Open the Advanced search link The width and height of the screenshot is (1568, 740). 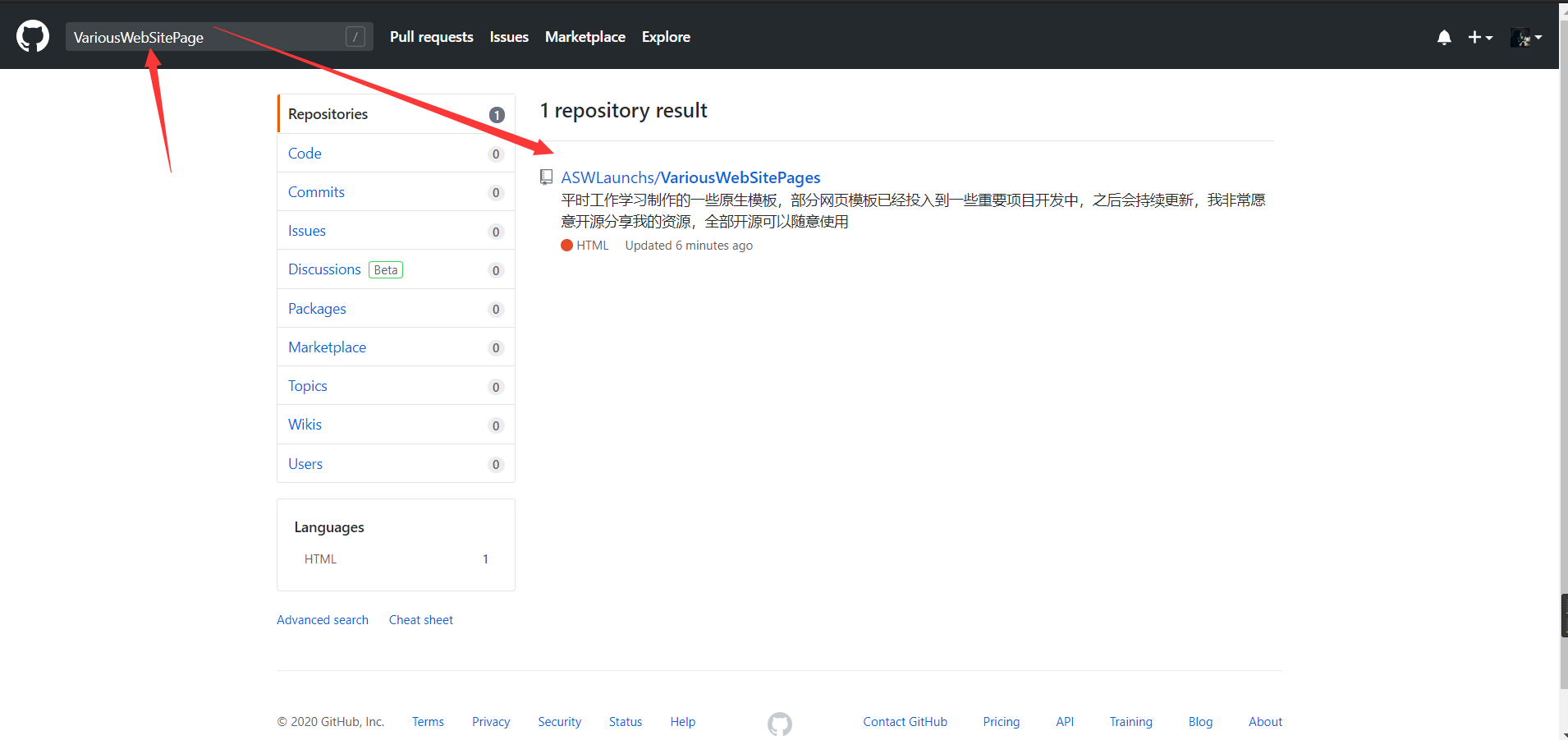click(323, 620)
